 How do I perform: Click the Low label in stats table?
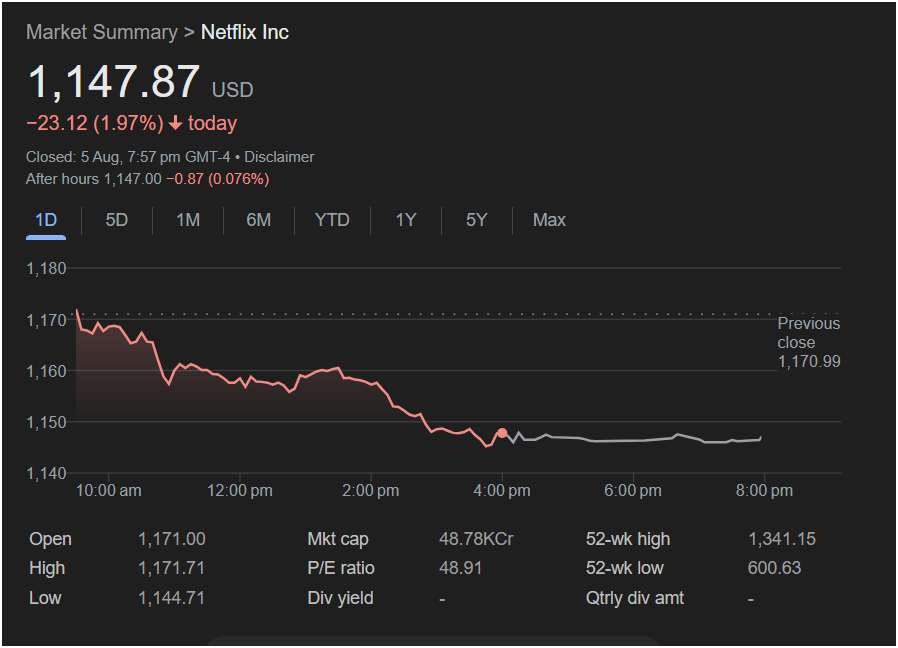tap(45, 598)
